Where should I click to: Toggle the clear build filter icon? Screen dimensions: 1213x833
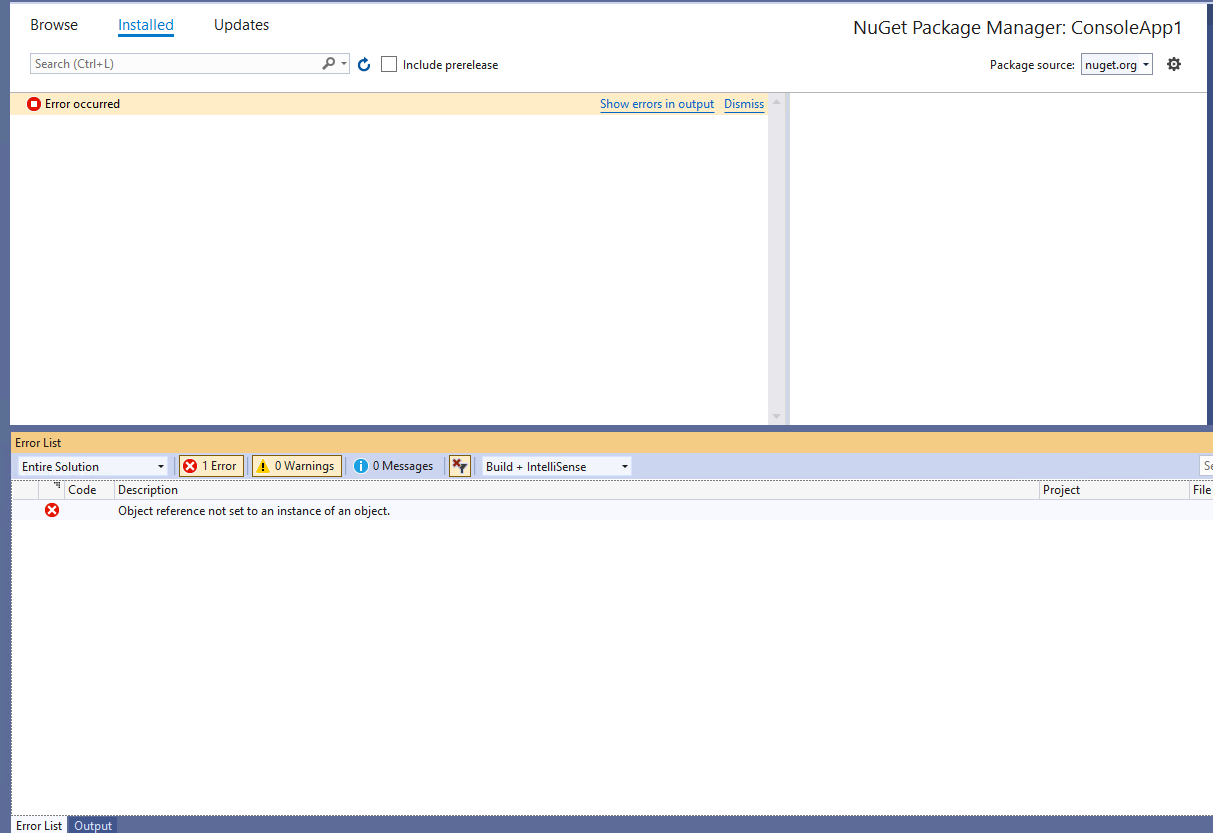pos(460,466)
